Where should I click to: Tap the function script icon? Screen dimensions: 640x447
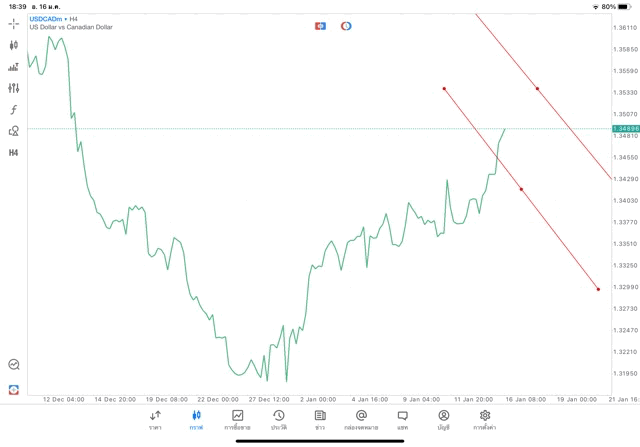click(14, 109)
